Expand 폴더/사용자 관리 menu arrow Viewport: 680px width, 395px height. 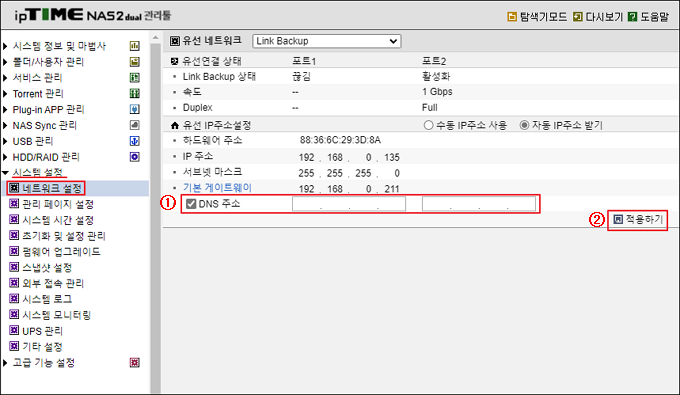pos(5,62)
